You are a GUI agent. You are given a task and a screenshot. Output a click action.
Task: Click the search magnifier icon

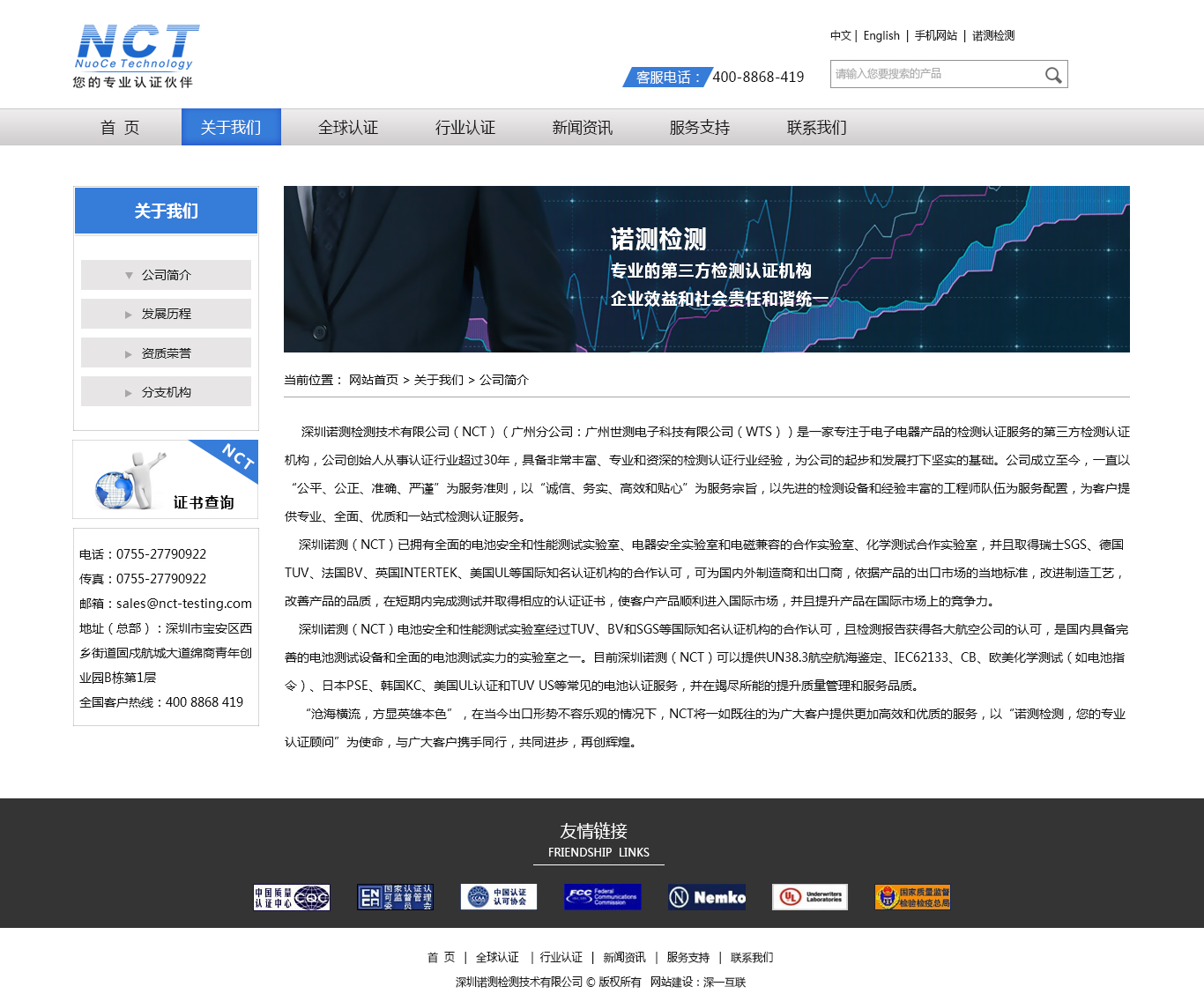click(x=1052, y=74)
